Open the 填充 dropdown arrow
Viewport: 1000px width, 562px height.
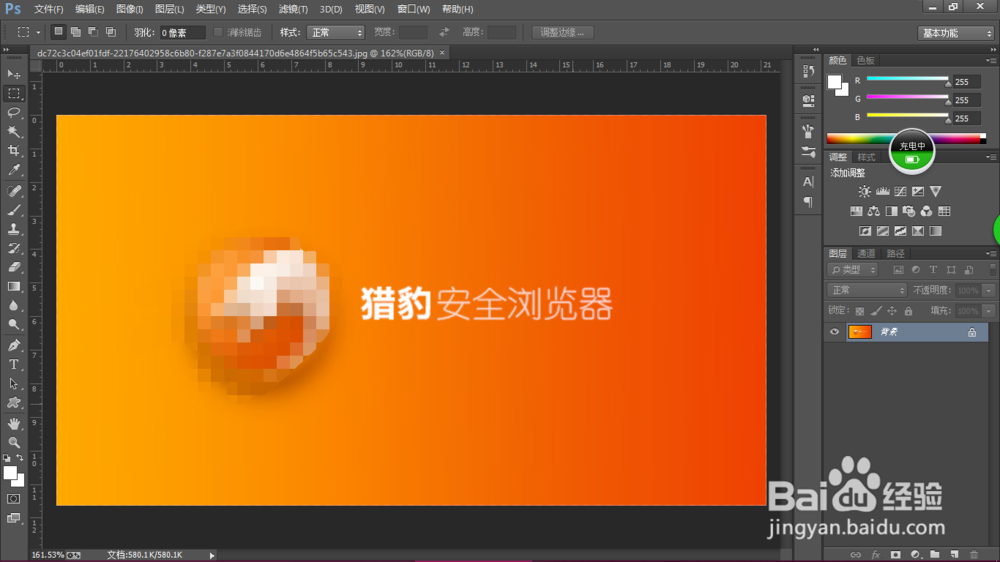989,311
